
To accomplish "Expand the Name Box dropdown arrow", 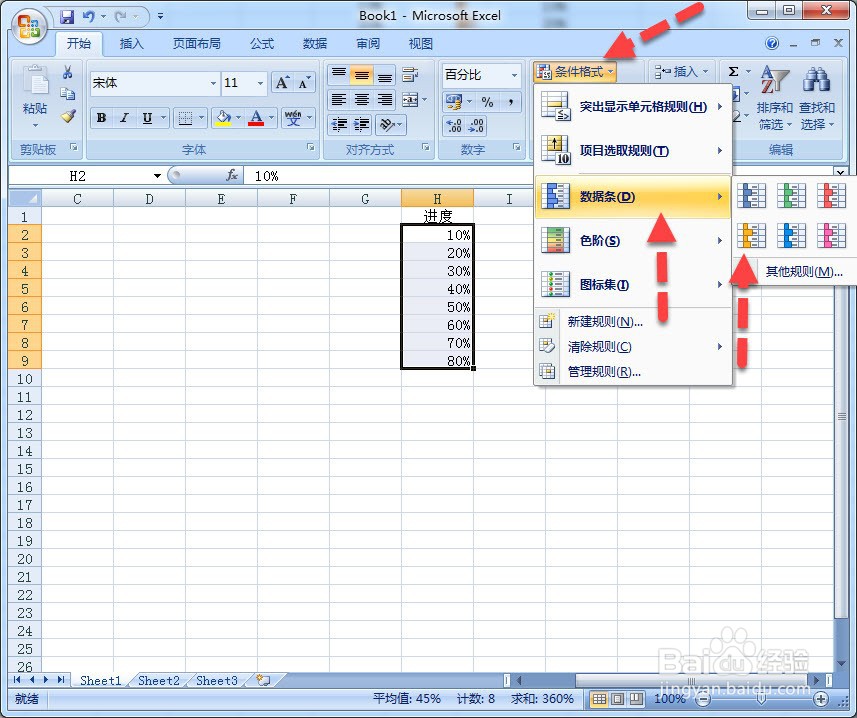I will (157, 175).
